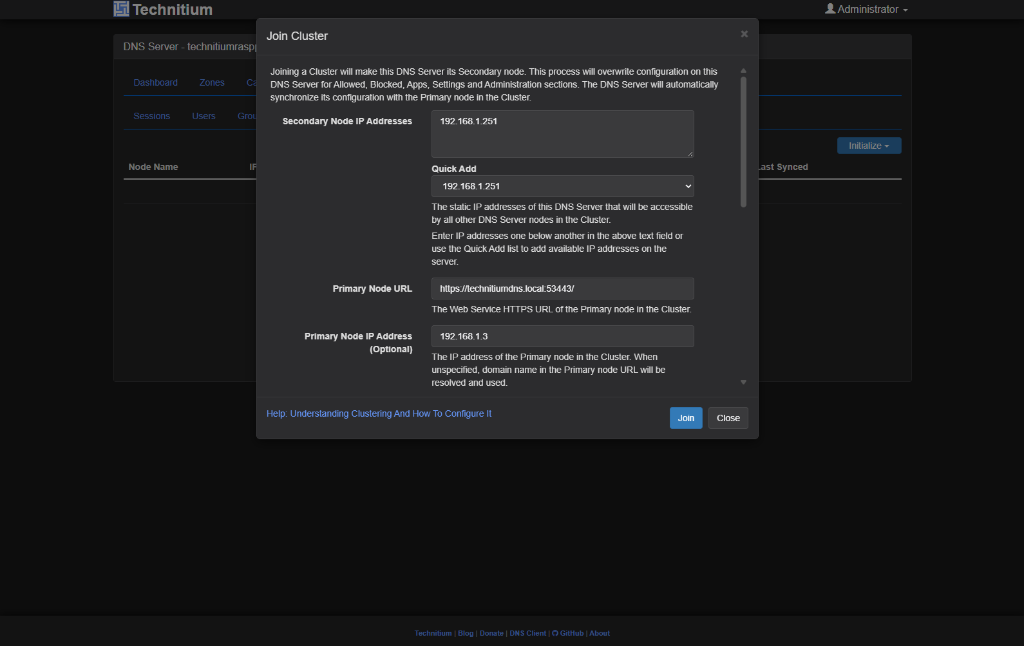Image resolution: width=1024 pixels, height=646 pixels.
Task: Click the Join button
Action: (x=686, y=418)
